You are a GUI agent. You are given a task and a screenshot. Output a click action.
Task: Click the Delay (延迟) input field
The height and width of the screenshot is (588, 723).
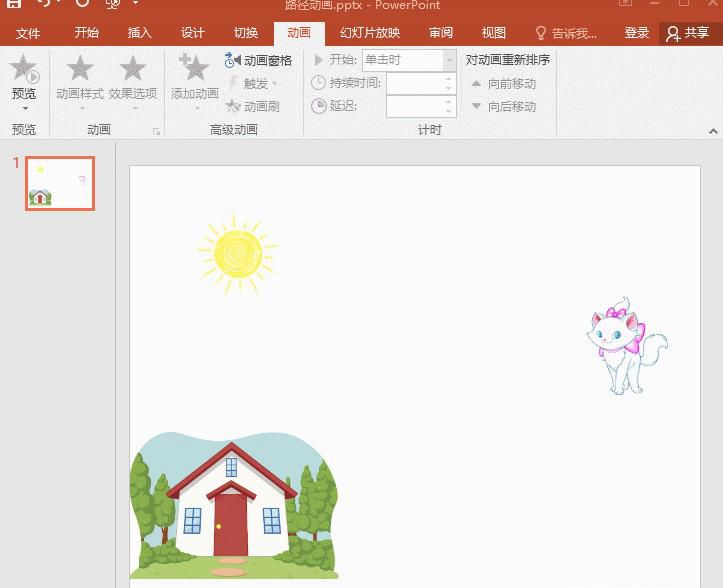point(415,107)
